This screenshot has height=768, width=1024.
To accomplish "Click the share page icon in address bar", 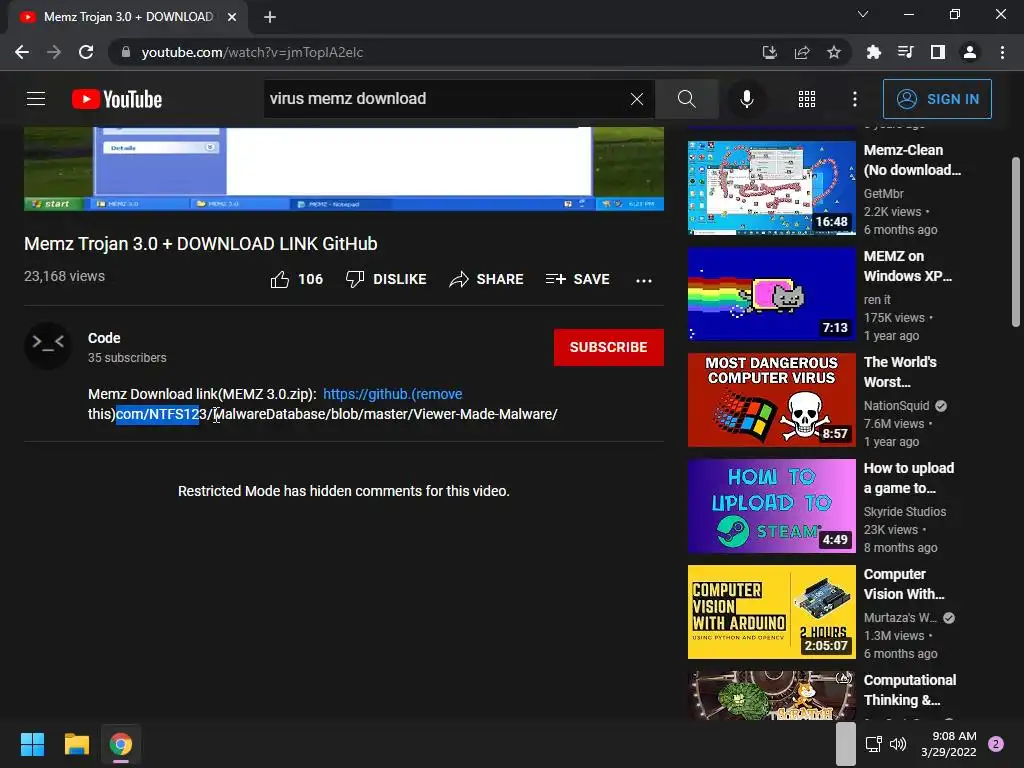I will 802,52.
